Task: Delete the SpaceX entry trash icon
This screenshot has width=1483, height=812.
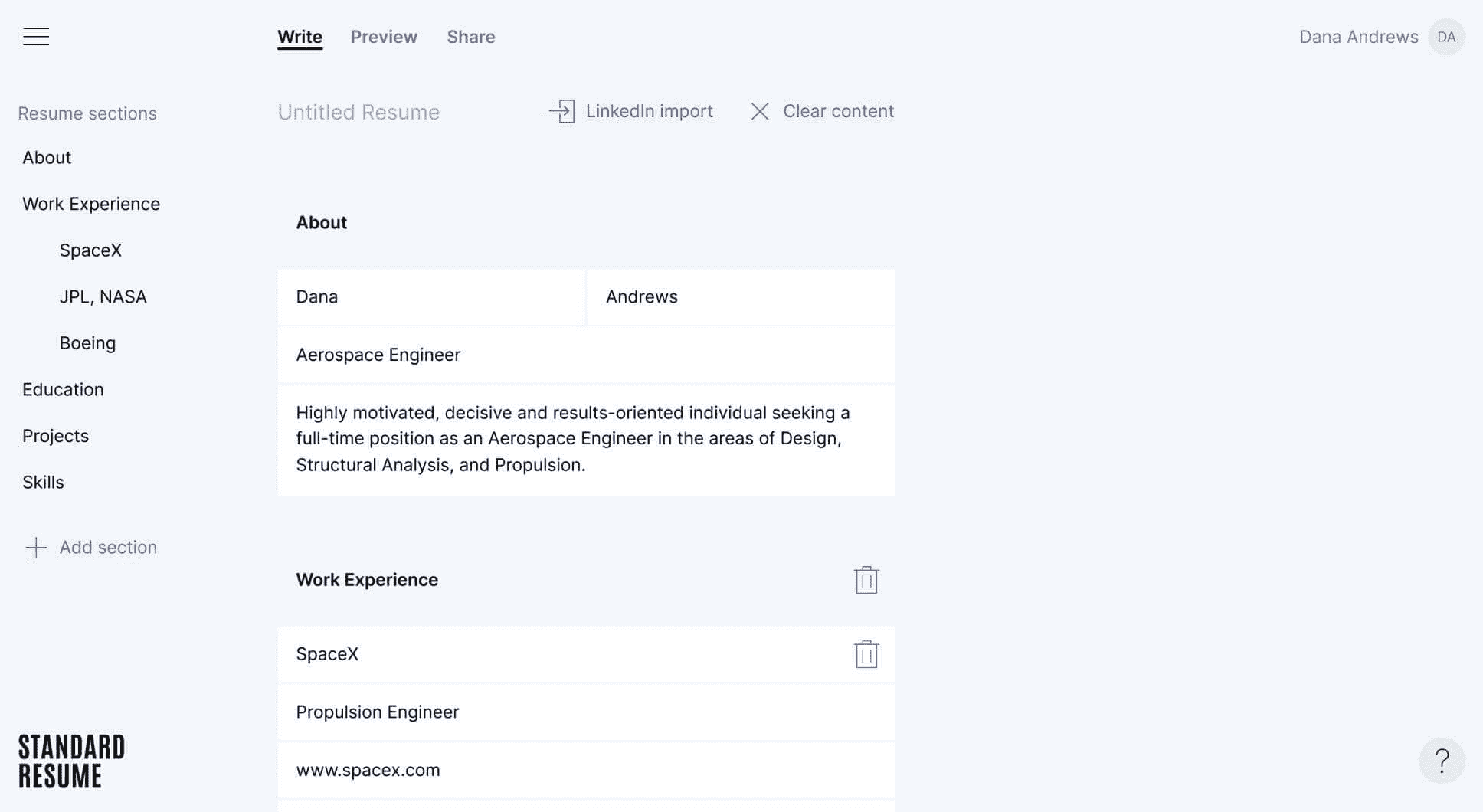Action: (866, 654)
